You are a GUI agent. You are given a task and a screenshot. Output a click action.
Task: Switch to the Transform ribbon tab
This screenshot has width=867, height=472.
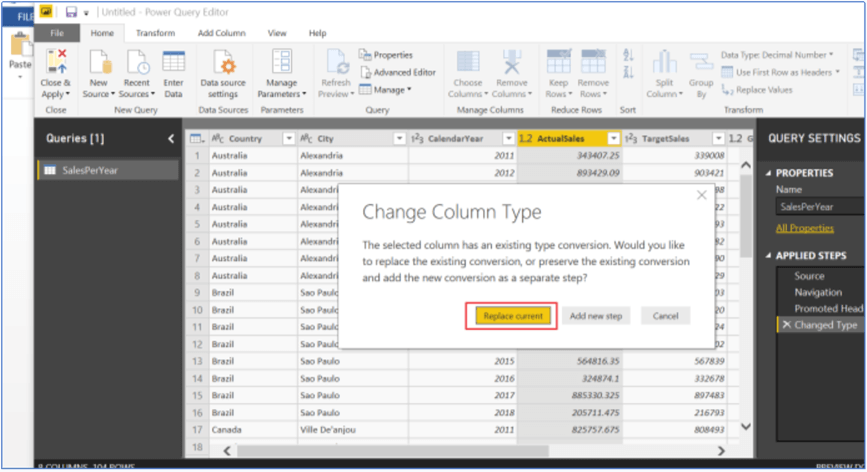tap(155, 33)
